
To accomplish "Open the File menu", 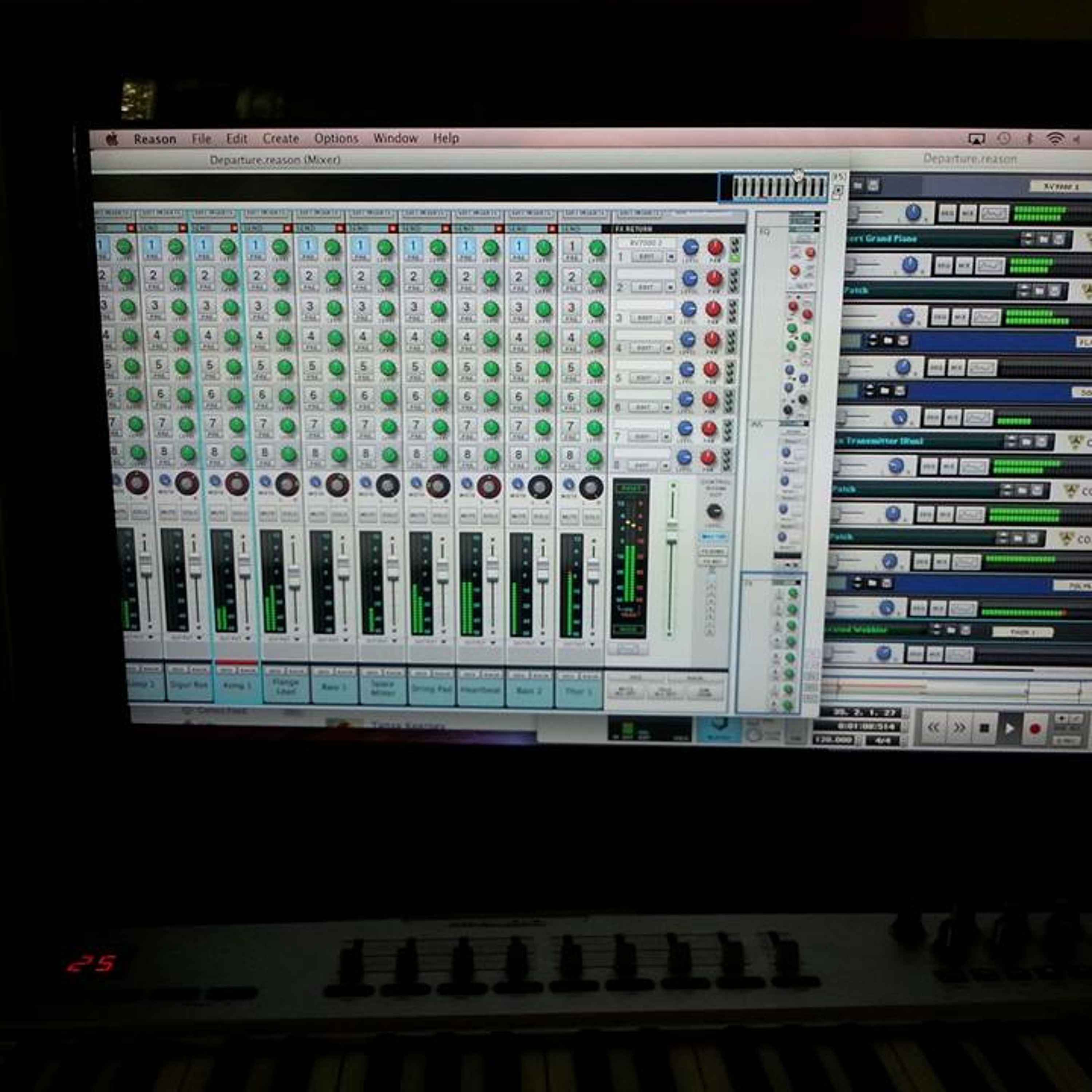I will tap(201, 139).
